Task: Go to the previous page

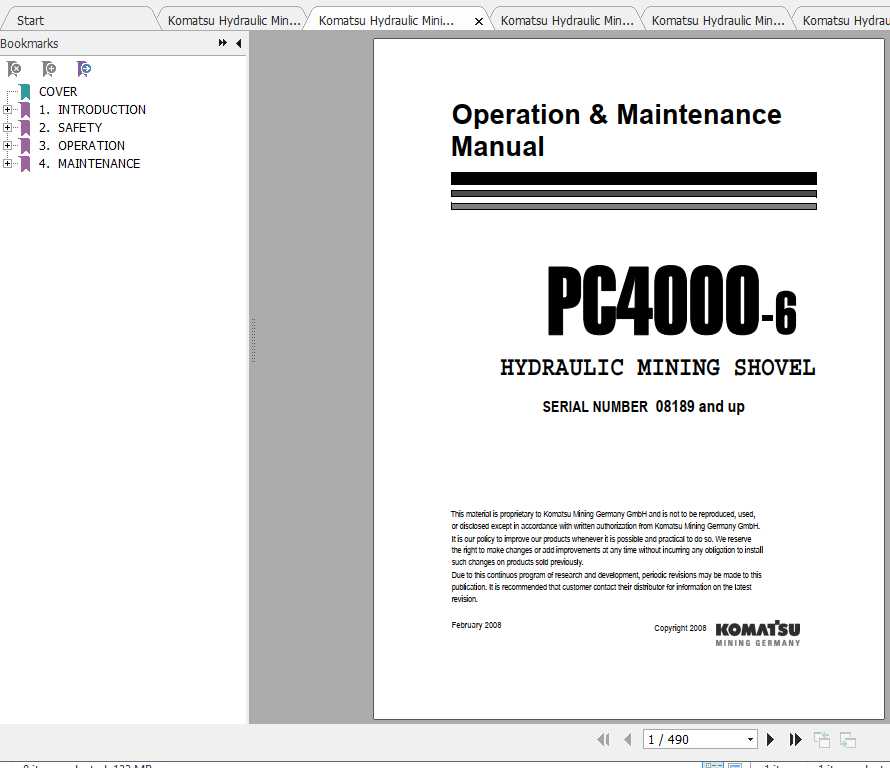Action: (x=628, y=740)
